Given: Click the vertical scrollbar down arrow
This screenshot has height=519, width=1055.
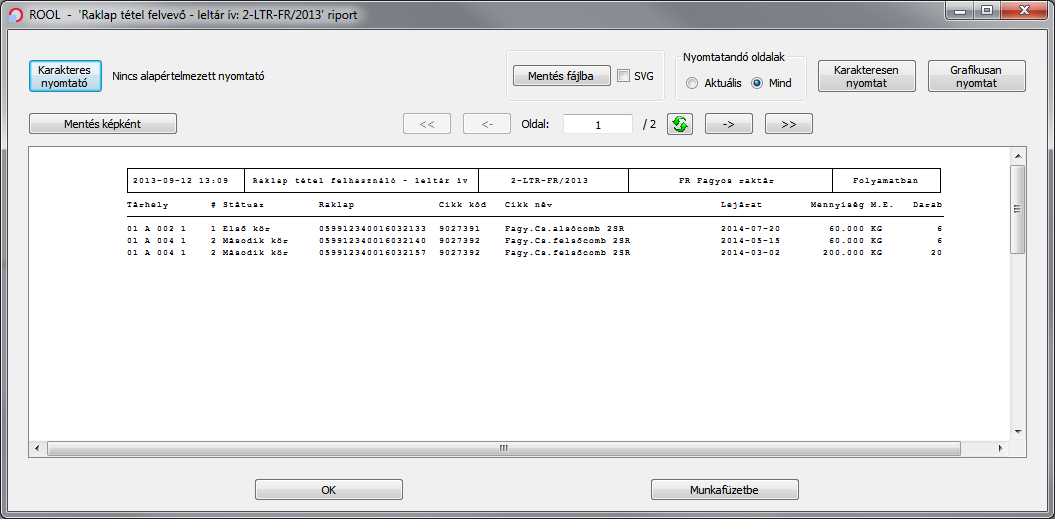Looking at the screenshot, I should point(1018,432).
